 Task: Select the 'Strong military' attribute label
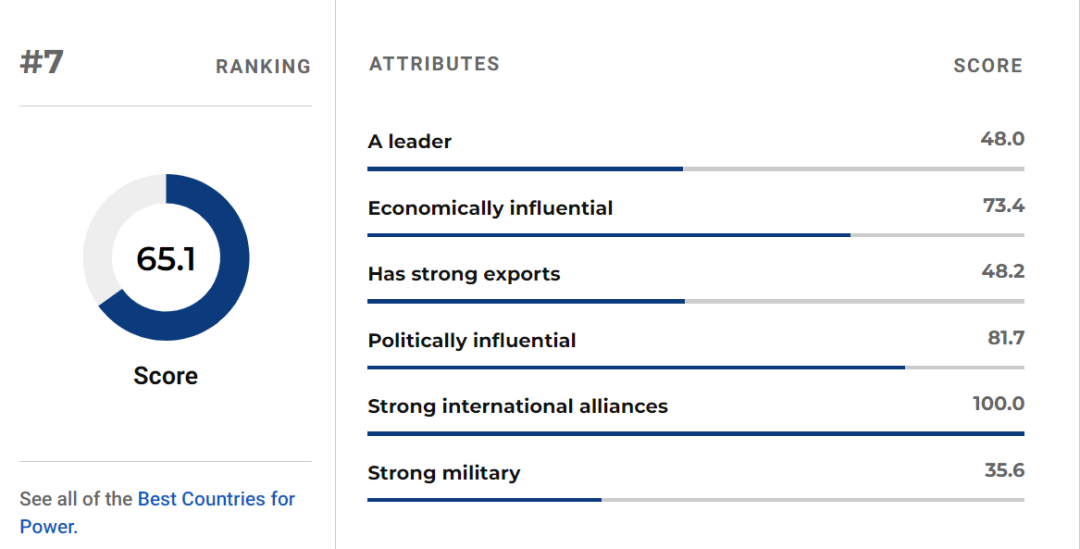(x=444, y=473)
